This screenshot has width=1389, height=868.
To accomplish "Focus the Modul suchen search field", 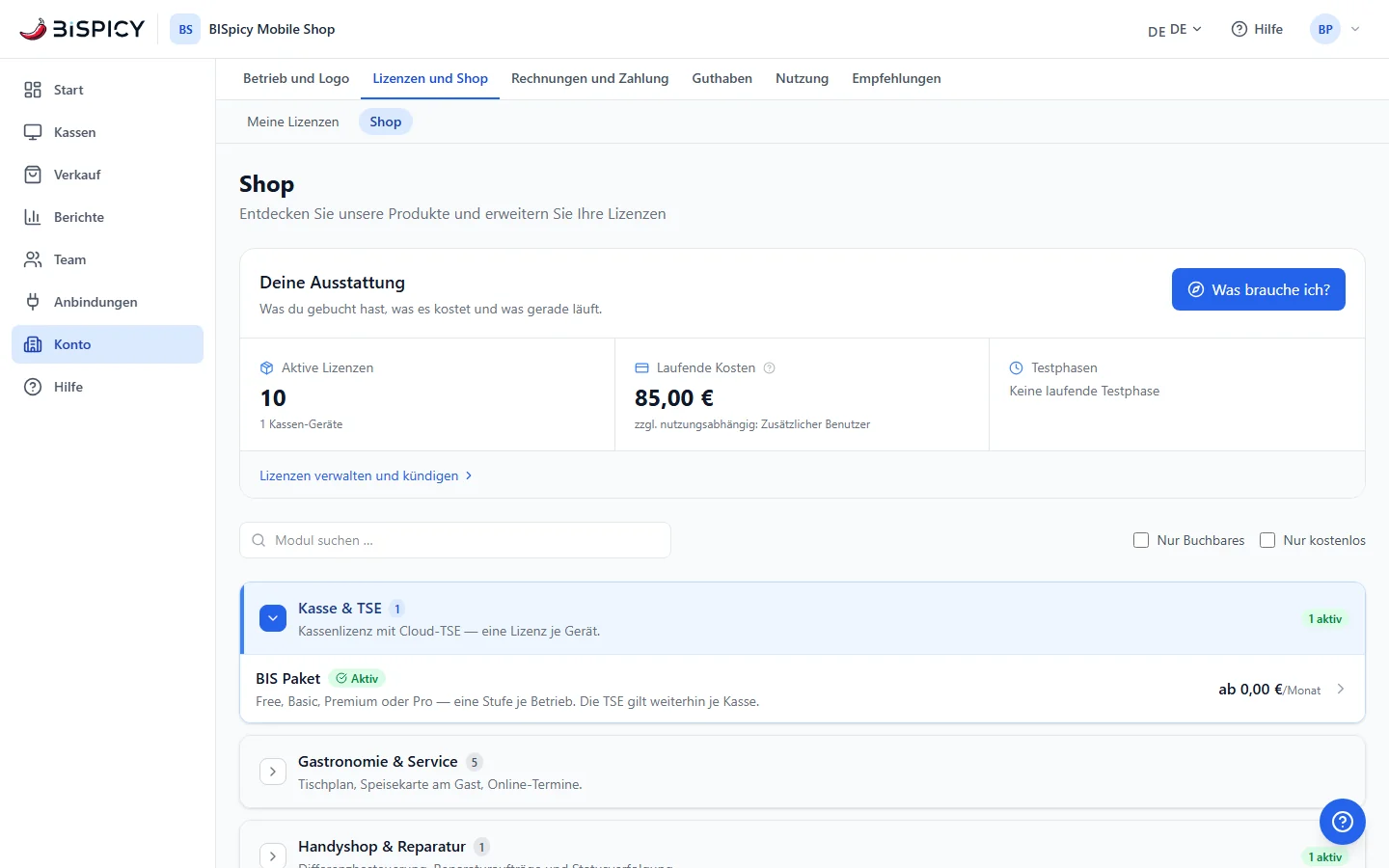I will 455,540.
